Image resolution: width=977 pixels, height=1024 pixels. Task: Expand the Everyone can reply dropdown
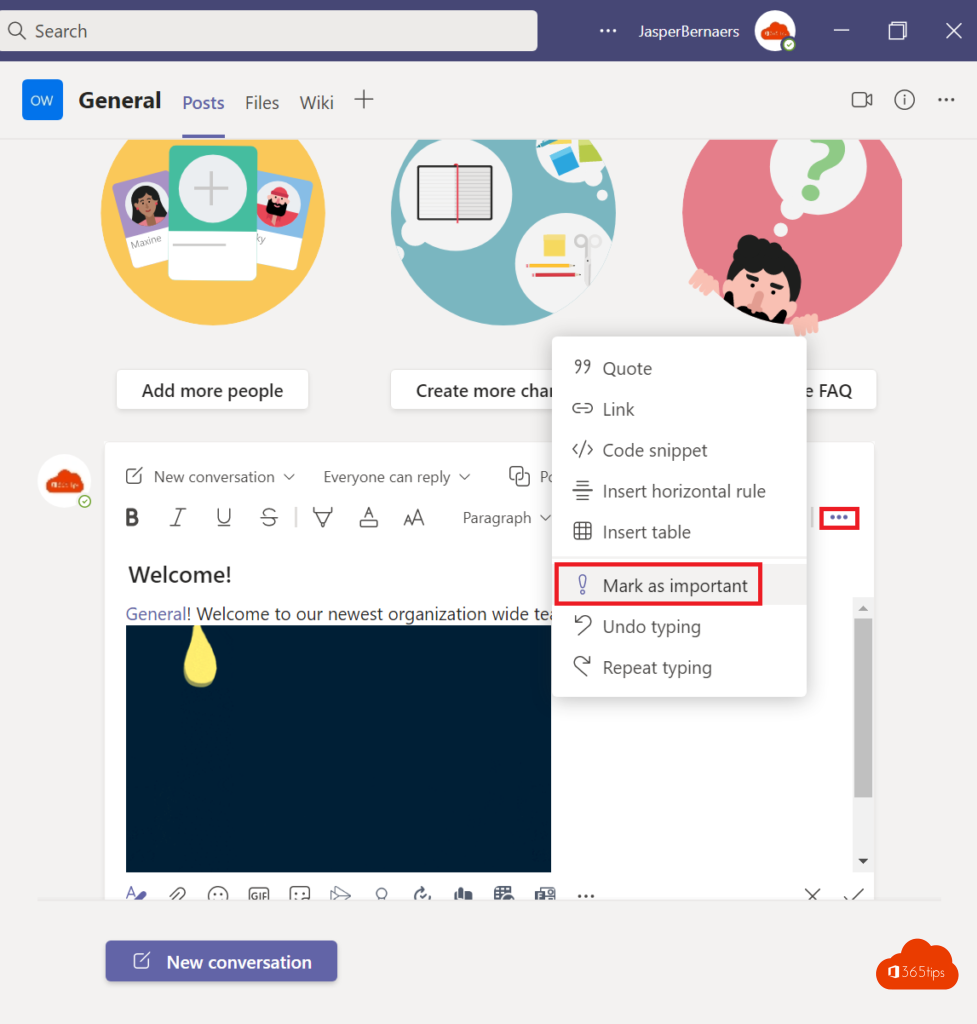tap(396, 477)
